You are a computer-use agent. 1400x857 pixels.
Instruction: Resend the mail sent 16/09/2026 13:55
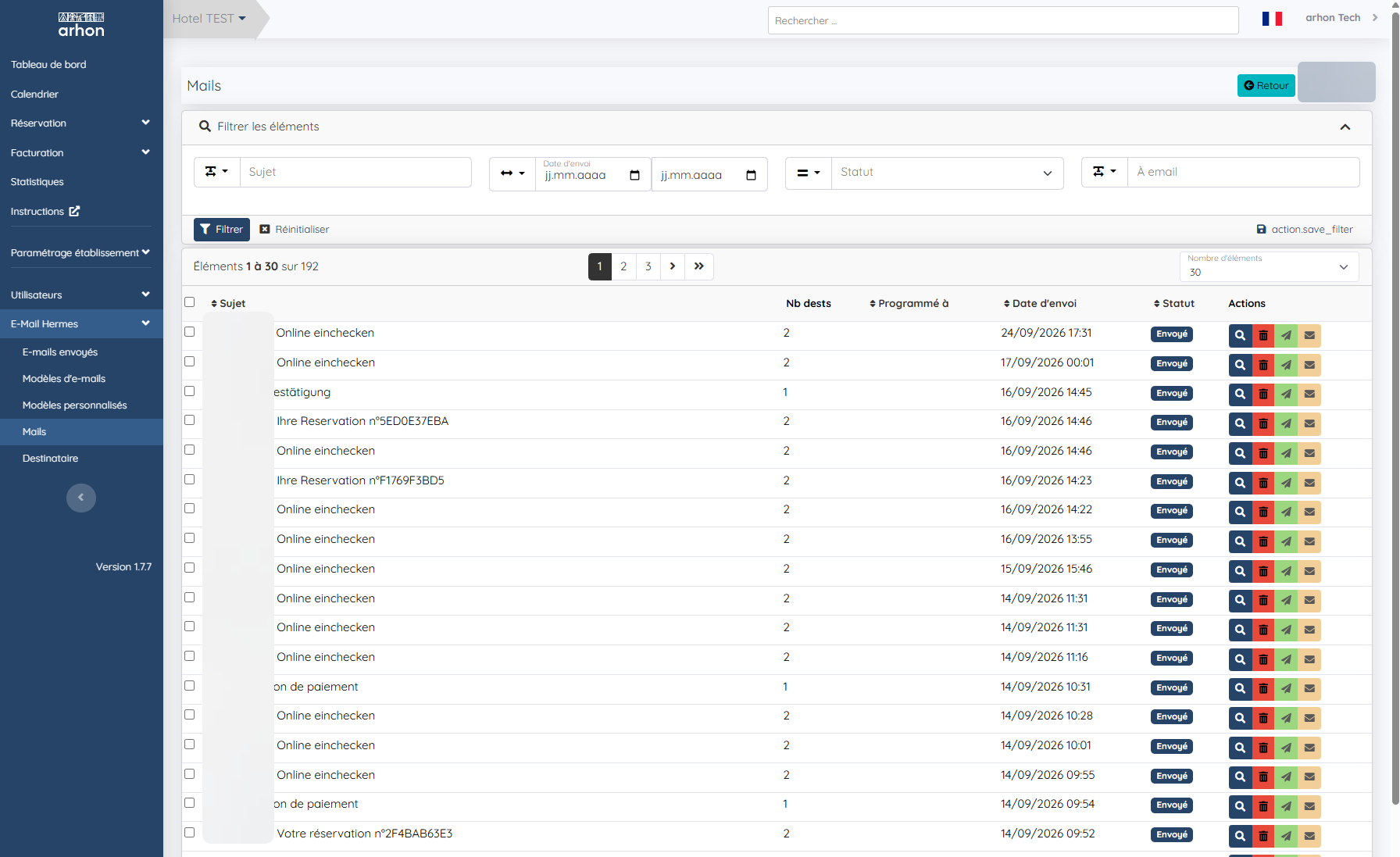[x=1286, y=541]
